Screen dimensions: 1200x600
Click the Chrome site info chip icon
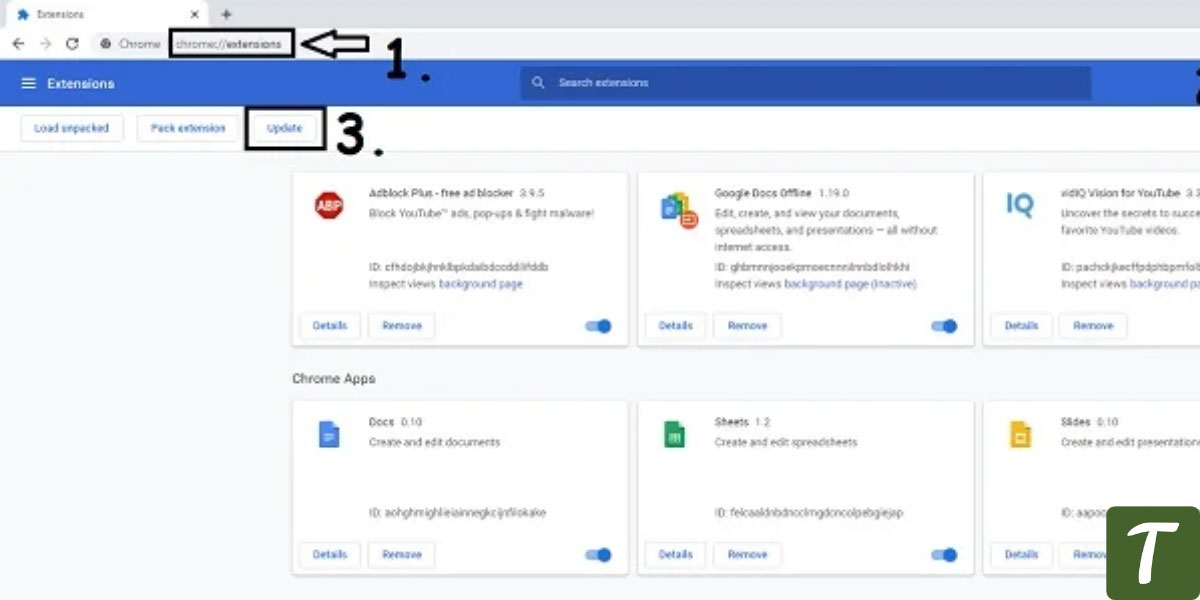(x=106, y=44)
